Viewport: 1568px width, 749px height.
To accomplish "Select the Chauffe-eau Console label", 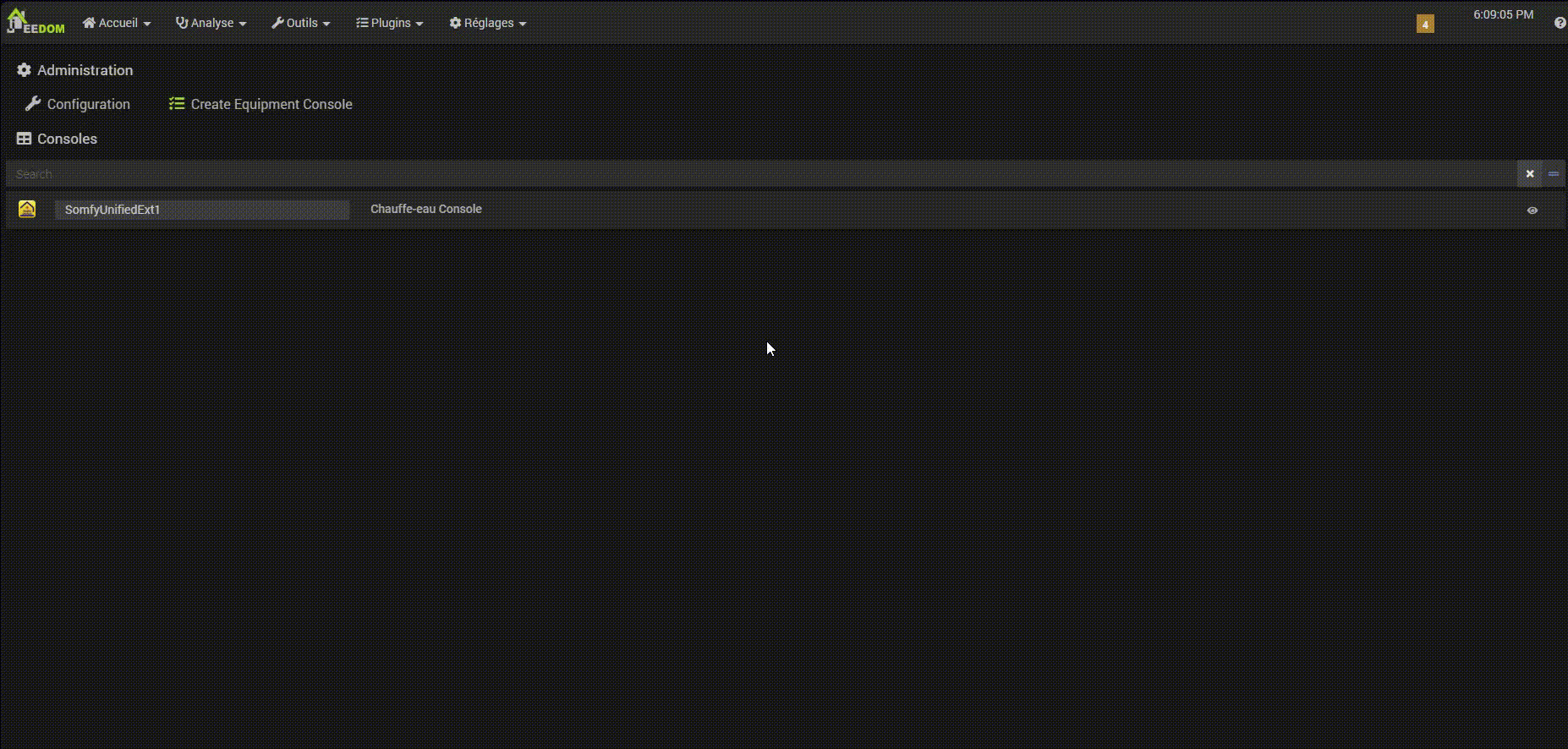I will pos(426,209).
